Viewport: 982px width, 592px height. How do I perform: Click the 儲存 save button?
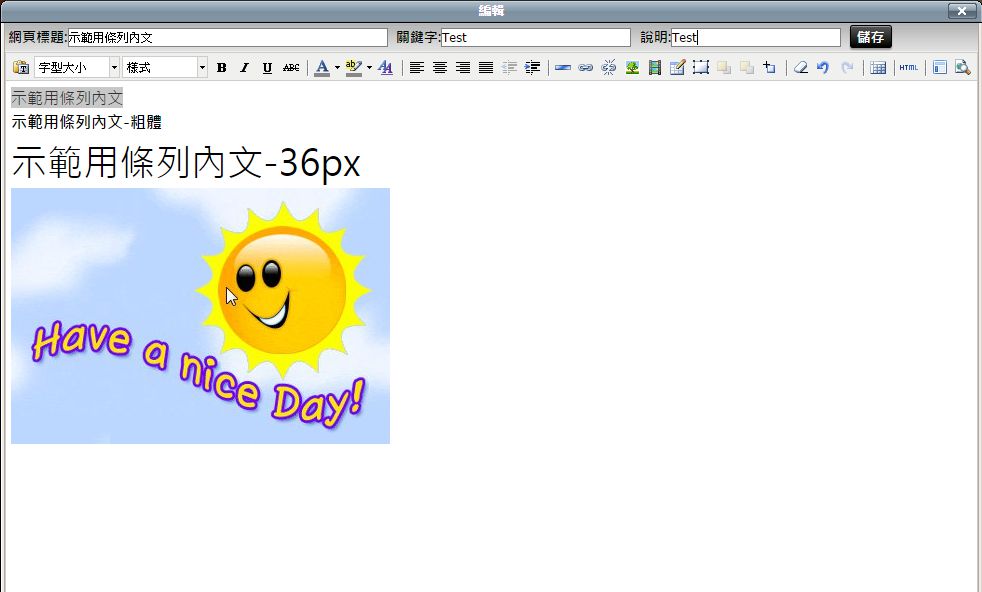[x=870, y=37]
